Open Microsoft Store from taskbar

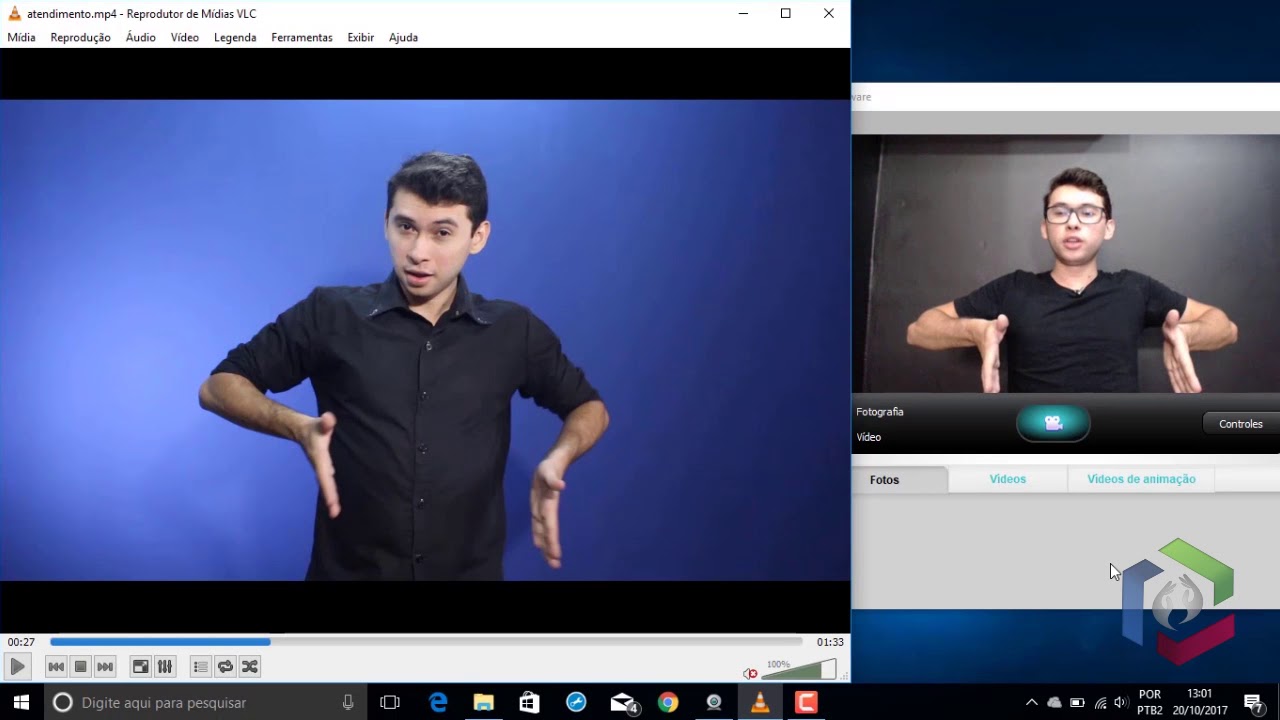tap(530, 702)
